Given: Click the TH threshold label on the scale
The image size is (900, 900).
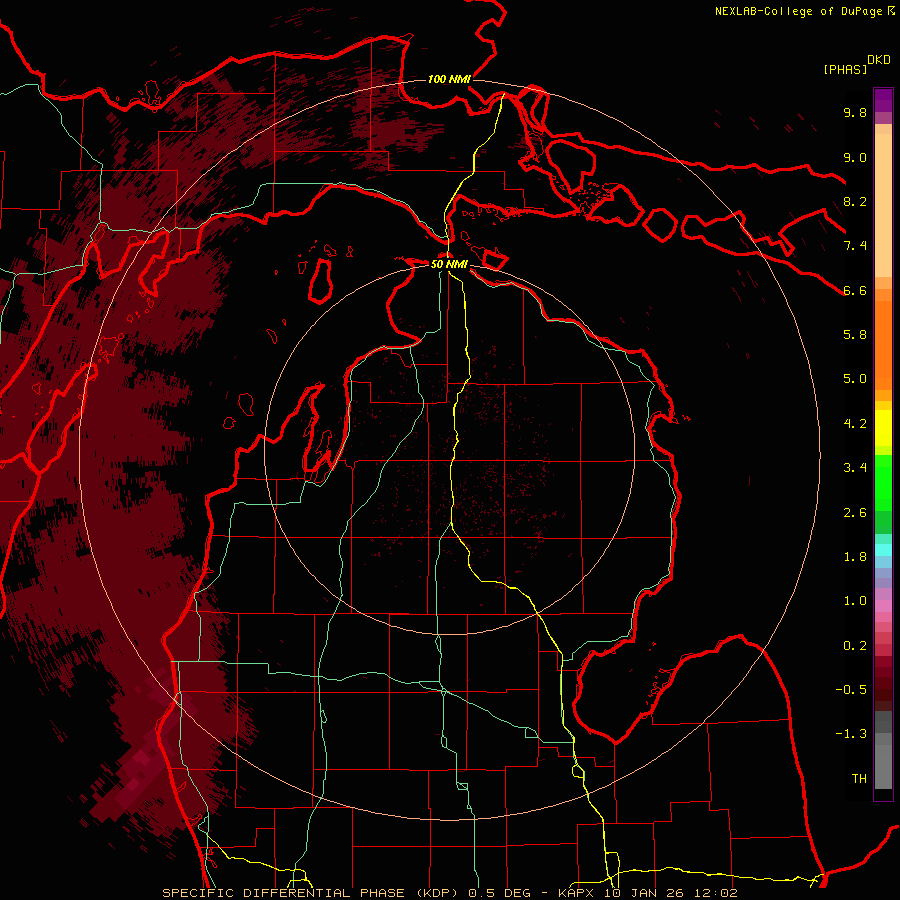Looking at the screenshot, I should coord(859,779).
